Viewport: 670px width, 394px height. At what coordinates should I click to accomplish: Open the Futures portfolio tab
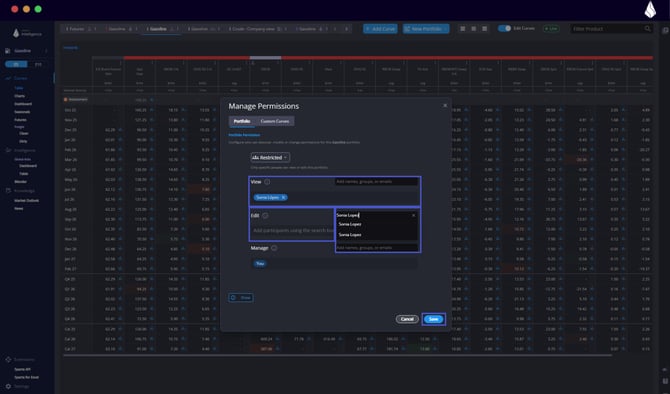76,29
